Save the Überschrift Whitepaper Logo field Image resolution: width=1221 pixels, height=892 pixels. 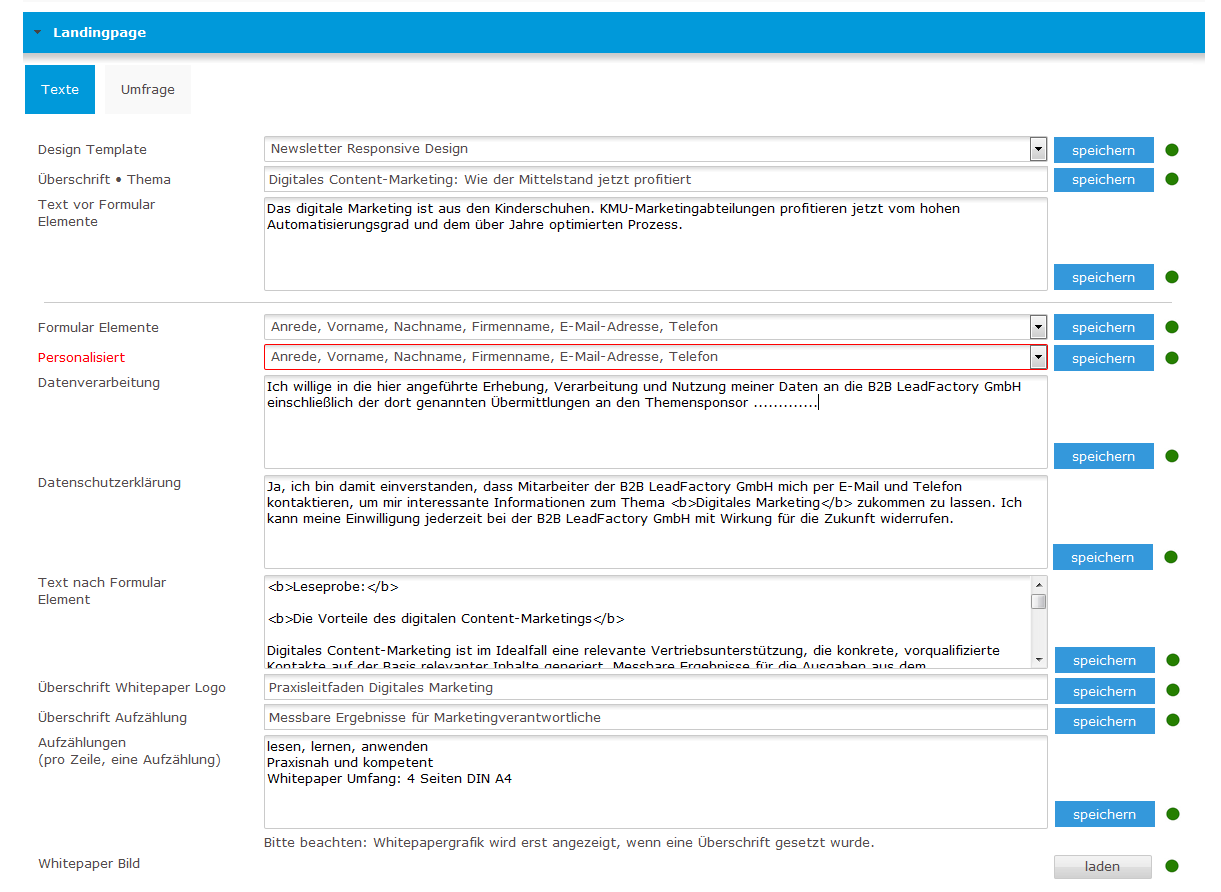[x=1105, y=691]
